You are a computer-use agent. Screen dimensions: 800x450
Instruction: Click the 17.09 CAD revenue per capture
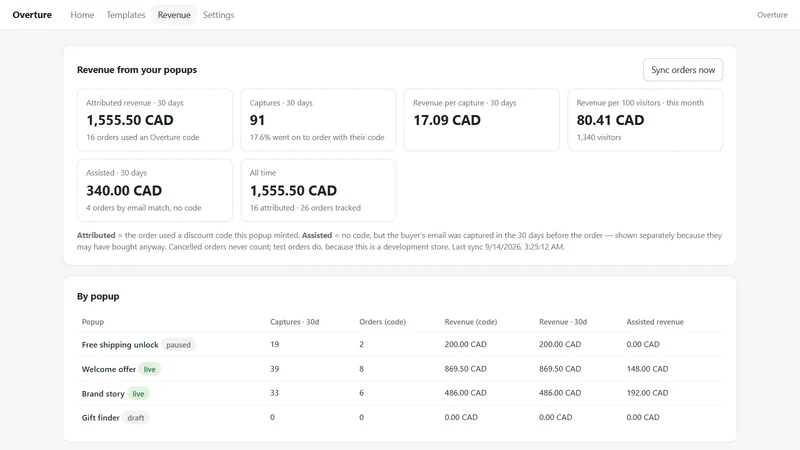point(446,120)
